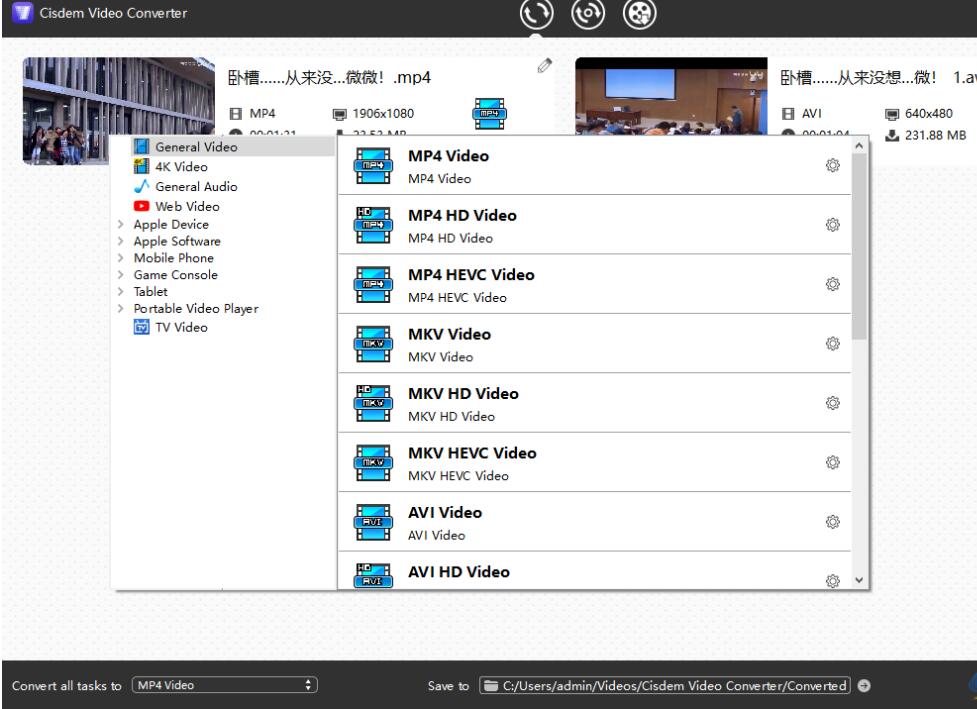This screenshot has height=709, width=977.
Task: Click the pencil edit icon for the mp4 file
Action: click(x=544, y=65)
